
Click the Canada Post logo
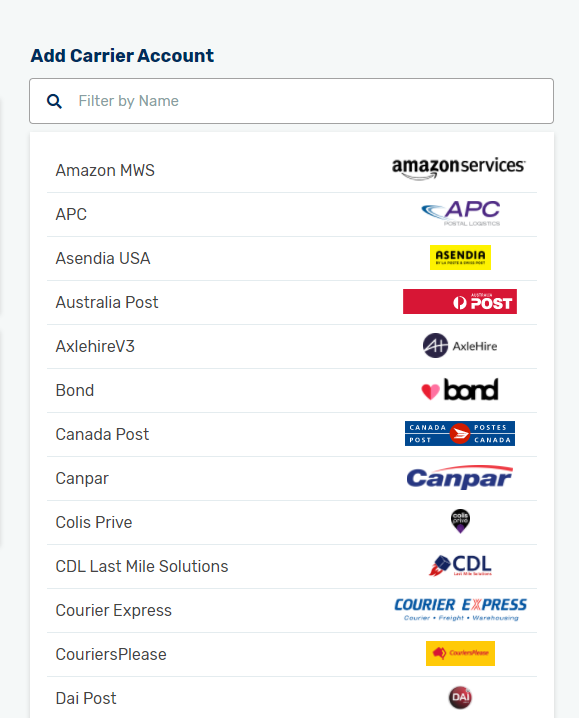pyautogui.click(x=460, y=434)
